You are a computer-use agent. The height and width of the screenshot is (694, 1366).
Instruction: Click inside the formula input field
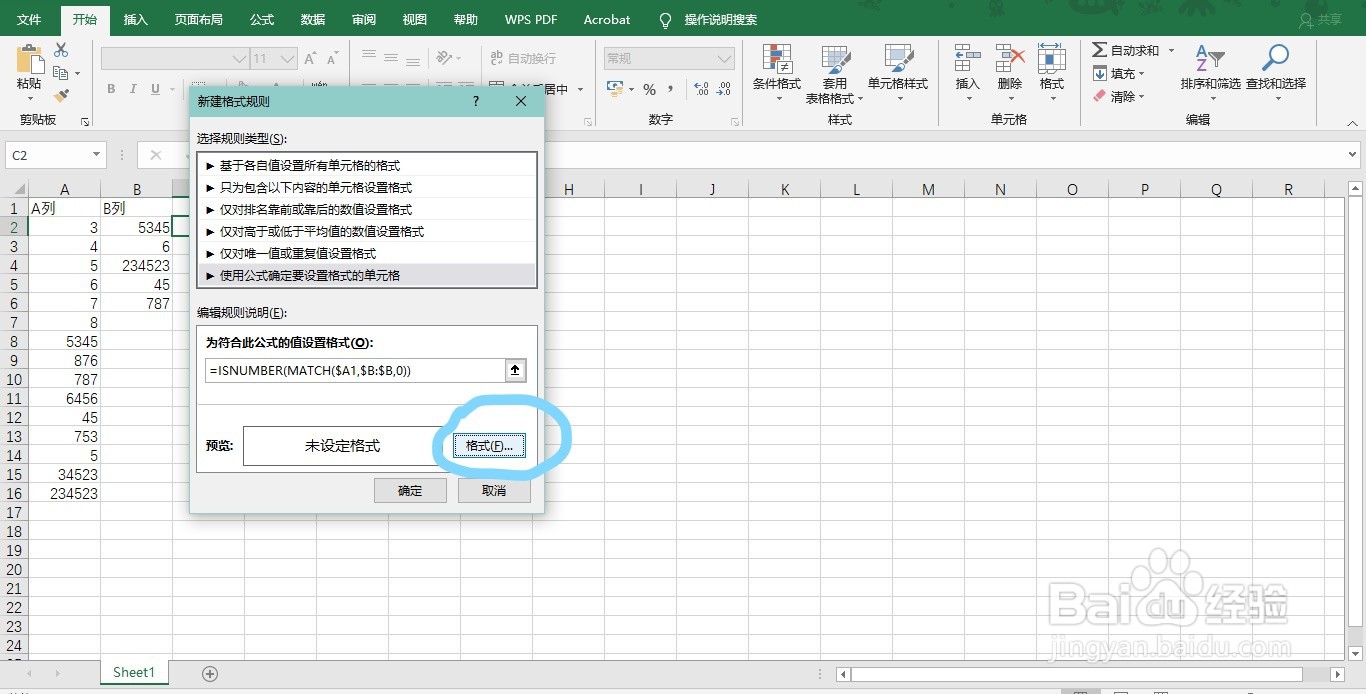(350, 370)
